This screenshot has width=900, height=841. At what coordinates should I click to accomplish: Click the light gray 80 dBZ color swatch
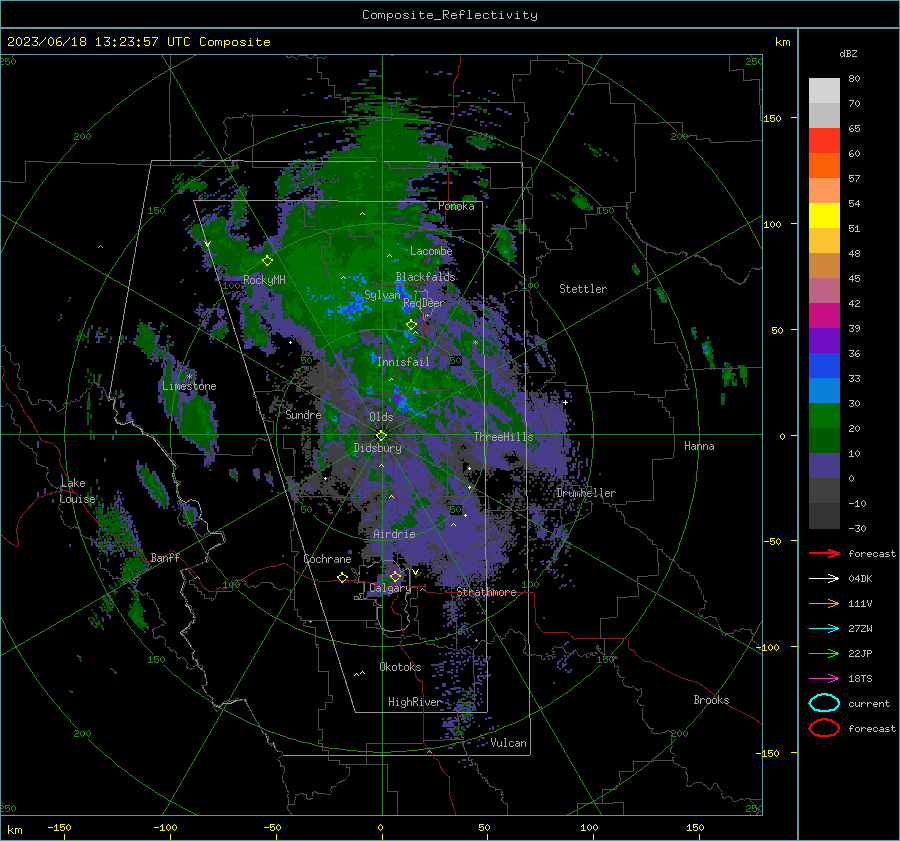pyautogui.click(x=824, y=91)
